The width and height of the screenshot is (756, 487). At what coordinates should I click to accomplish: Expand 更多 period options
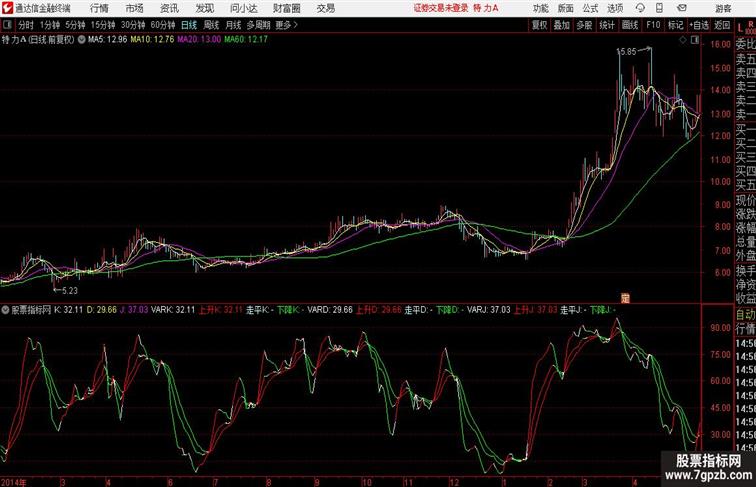[287, 25]
